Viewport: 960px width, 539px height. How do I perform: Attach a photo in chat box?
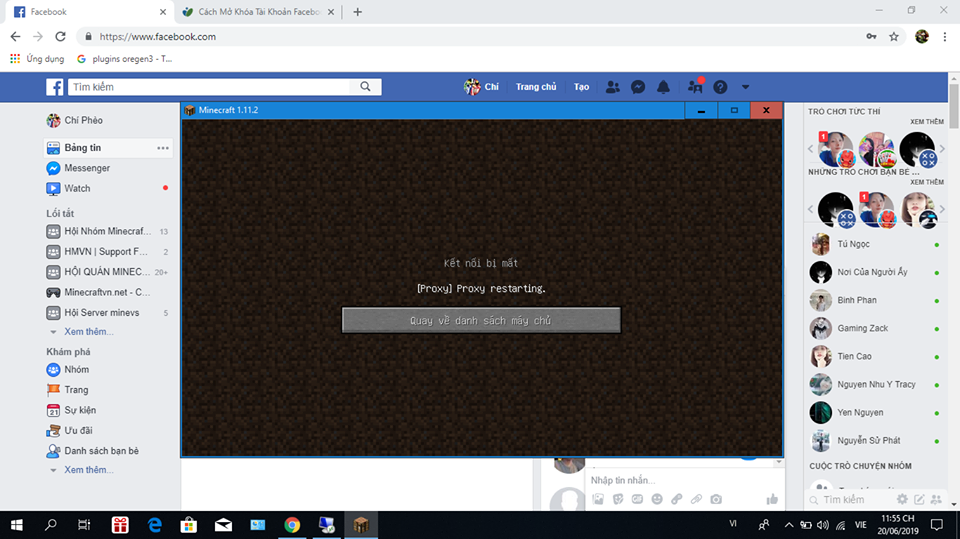(x=598, y=499)
